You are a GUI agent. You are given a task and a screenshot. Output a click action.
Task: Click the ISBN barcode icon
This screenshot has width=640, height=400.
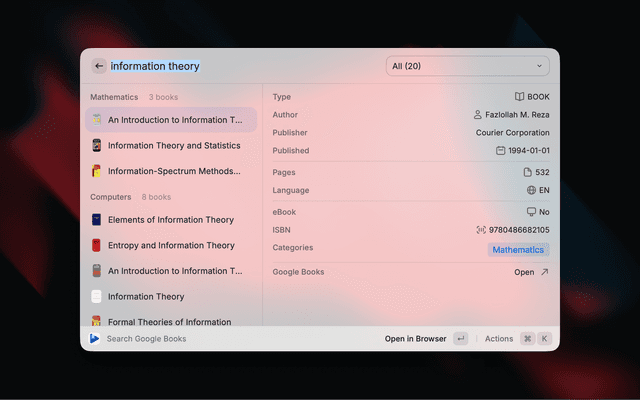(x=481, y=230)
